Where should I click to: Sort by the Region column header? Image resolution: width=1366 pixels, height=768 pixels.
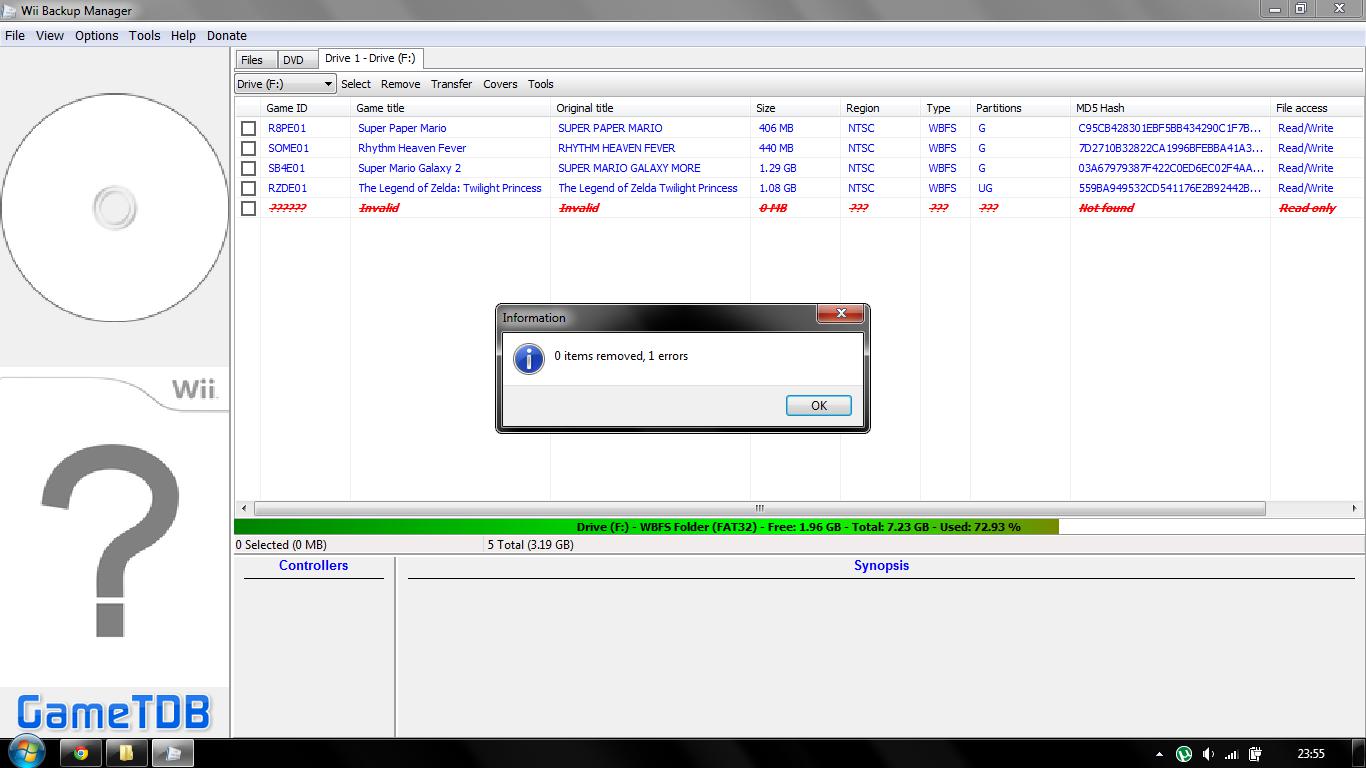pyautogui.click(x=880, y=108)
